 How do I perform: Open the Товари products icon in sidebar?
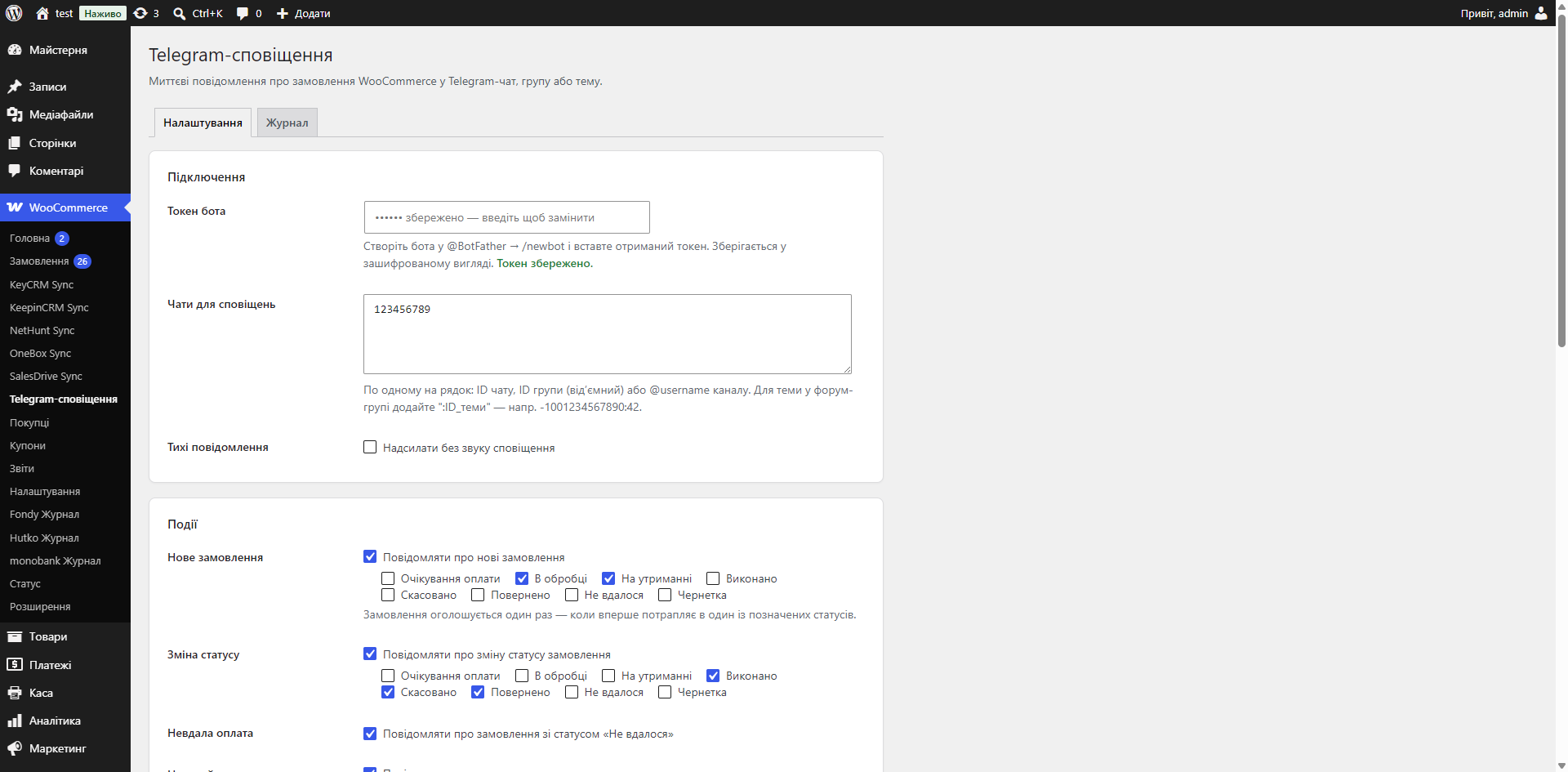15,636
